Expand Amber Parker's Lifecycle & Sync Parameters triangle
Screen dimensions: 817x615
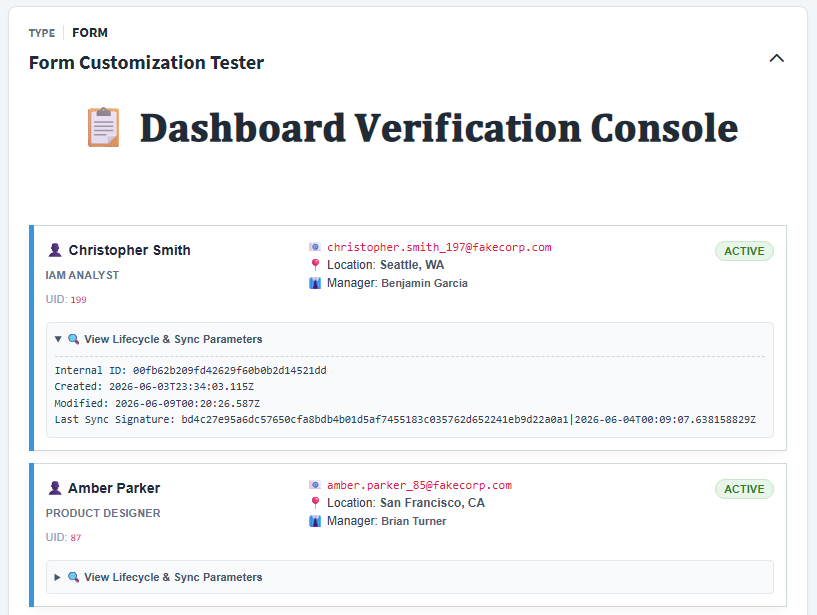point(58,577)
